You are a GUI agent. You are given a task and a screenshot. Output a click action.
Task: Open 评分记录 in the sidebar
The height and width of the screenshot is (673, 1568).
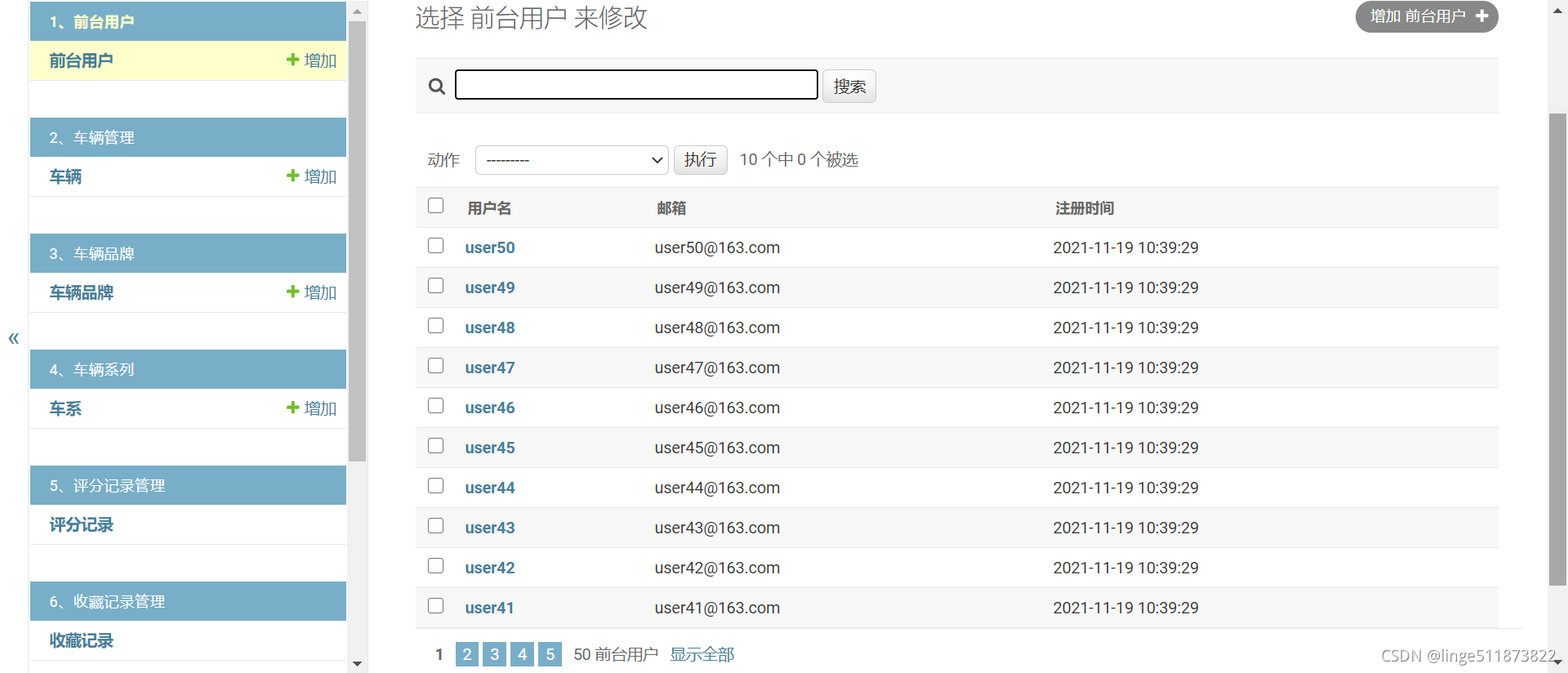(x=81, y=524)
